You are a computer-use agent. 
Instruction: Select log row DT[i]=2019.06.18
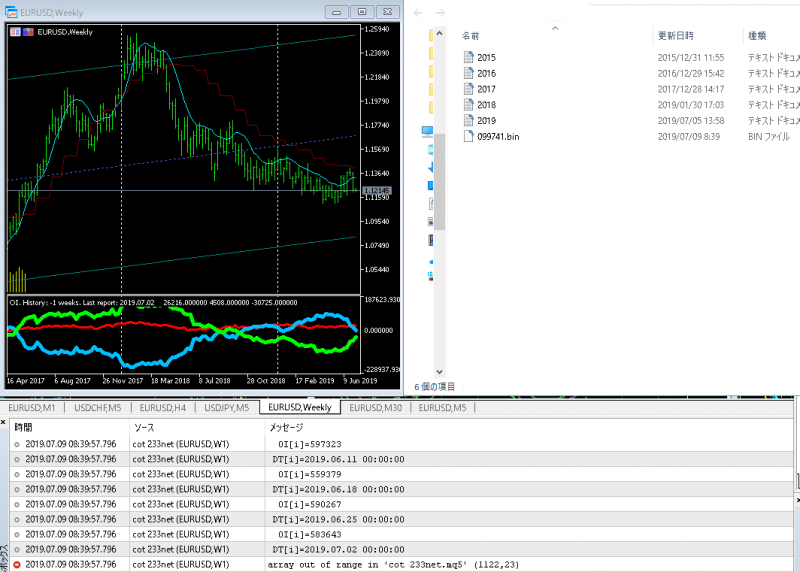click(x=401, y=489)
